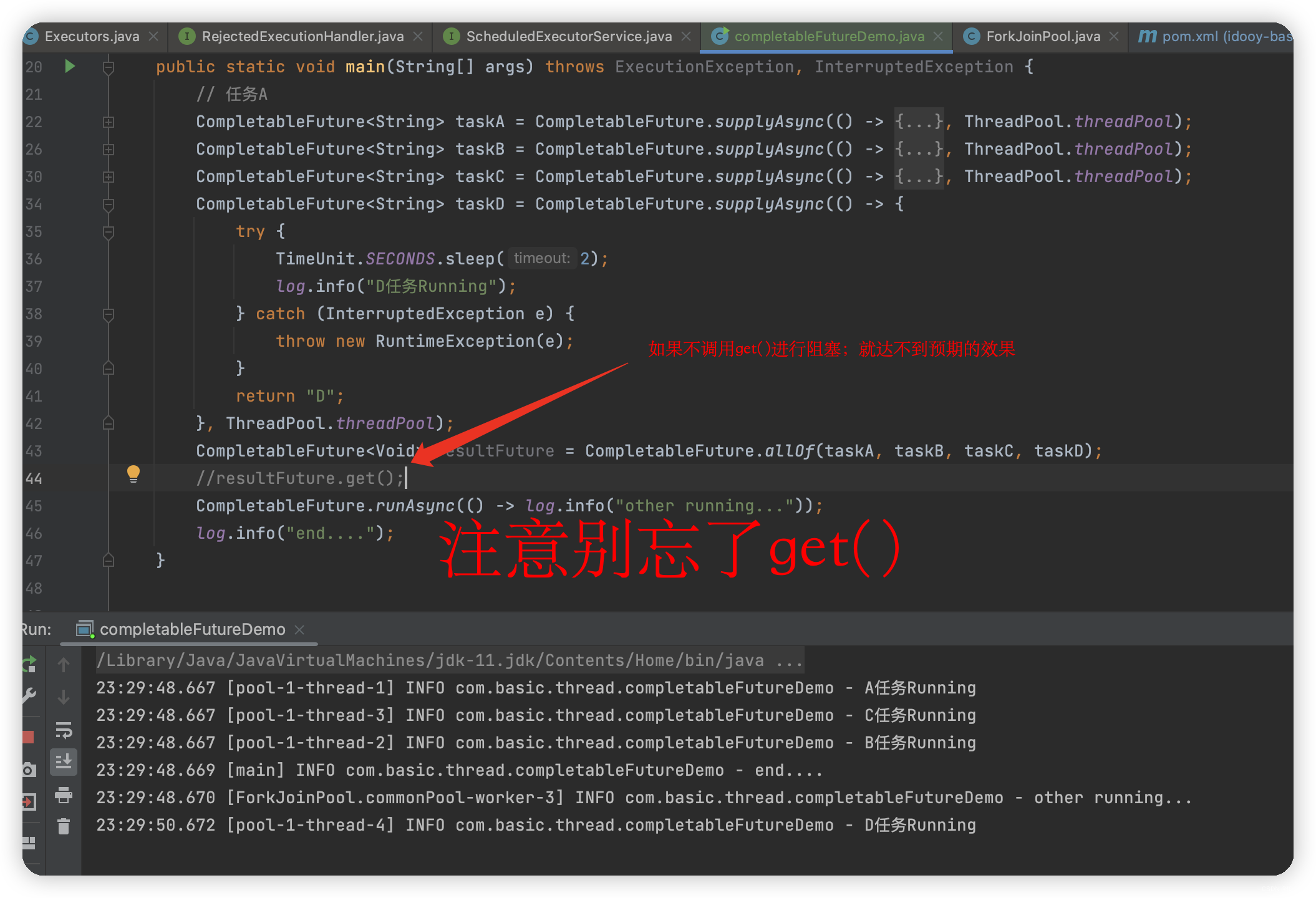This screenshot has width=1316, height=898.
Task: Stop the running process red square
Action: 28,737
